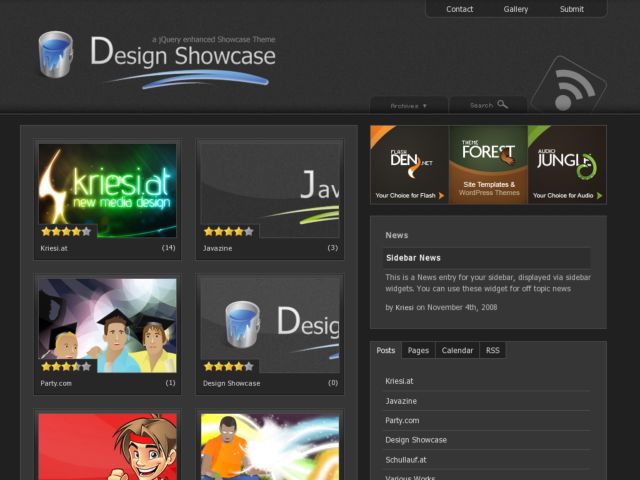Rate Party.com using its star rating
This screenshot has width=640, height=480.
[66, 367]
